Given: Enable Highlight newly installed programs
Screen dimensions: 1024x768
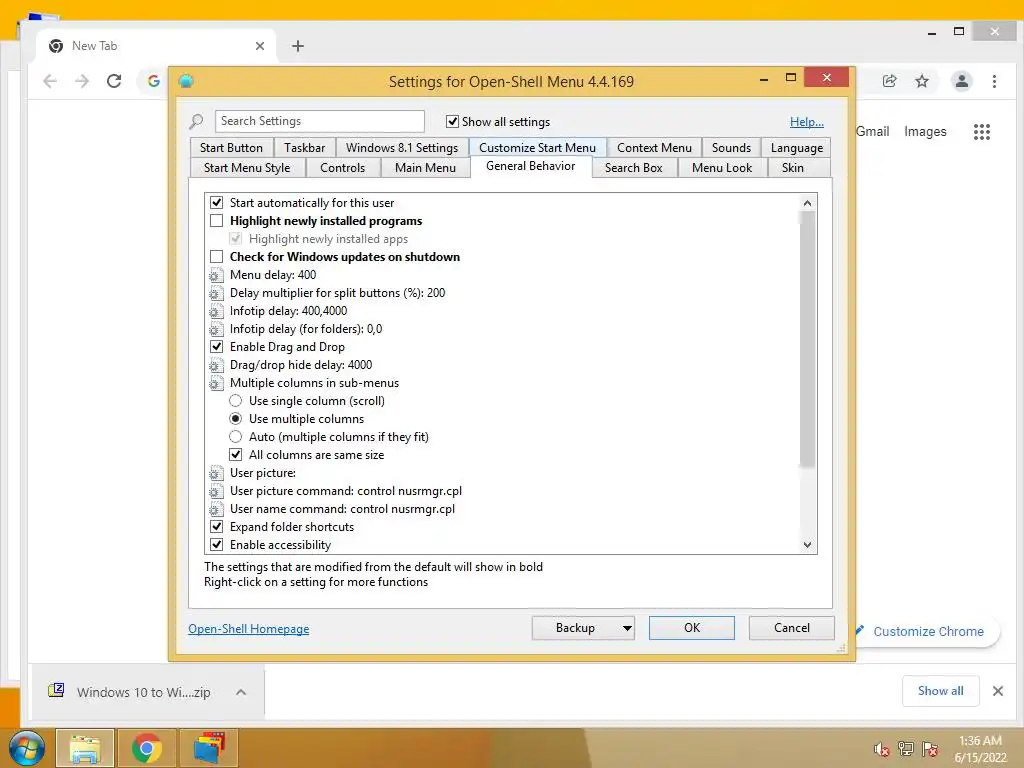Looking at the screenshot, I should tap(216, 221).
